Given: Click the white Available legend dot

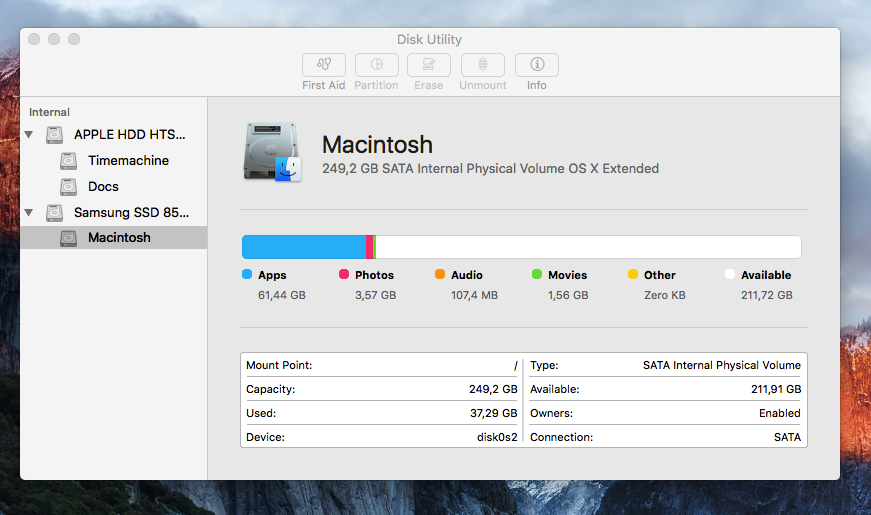Looking at the screenshot, I should click(730, 274).
